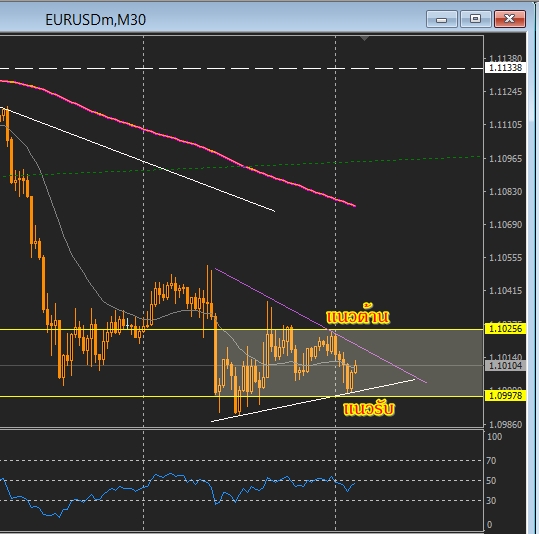Select the แนวต้าน resistance text label
This screenshot has width=539, height=534.
(x=358, y=315)
